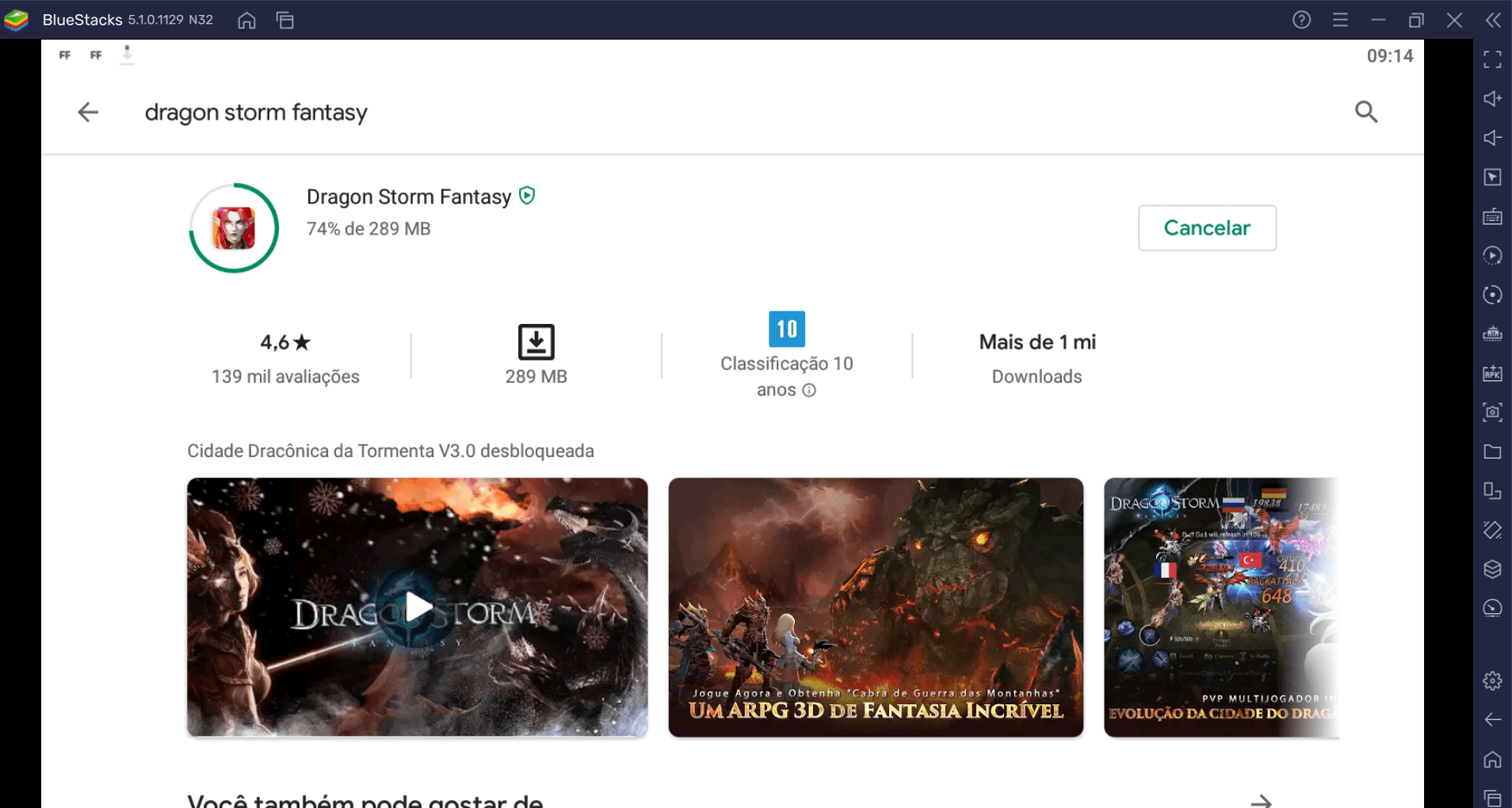1512x808 pixels.
Task: Collapse the BlueStacks side toolbar
Action: 1493,20
